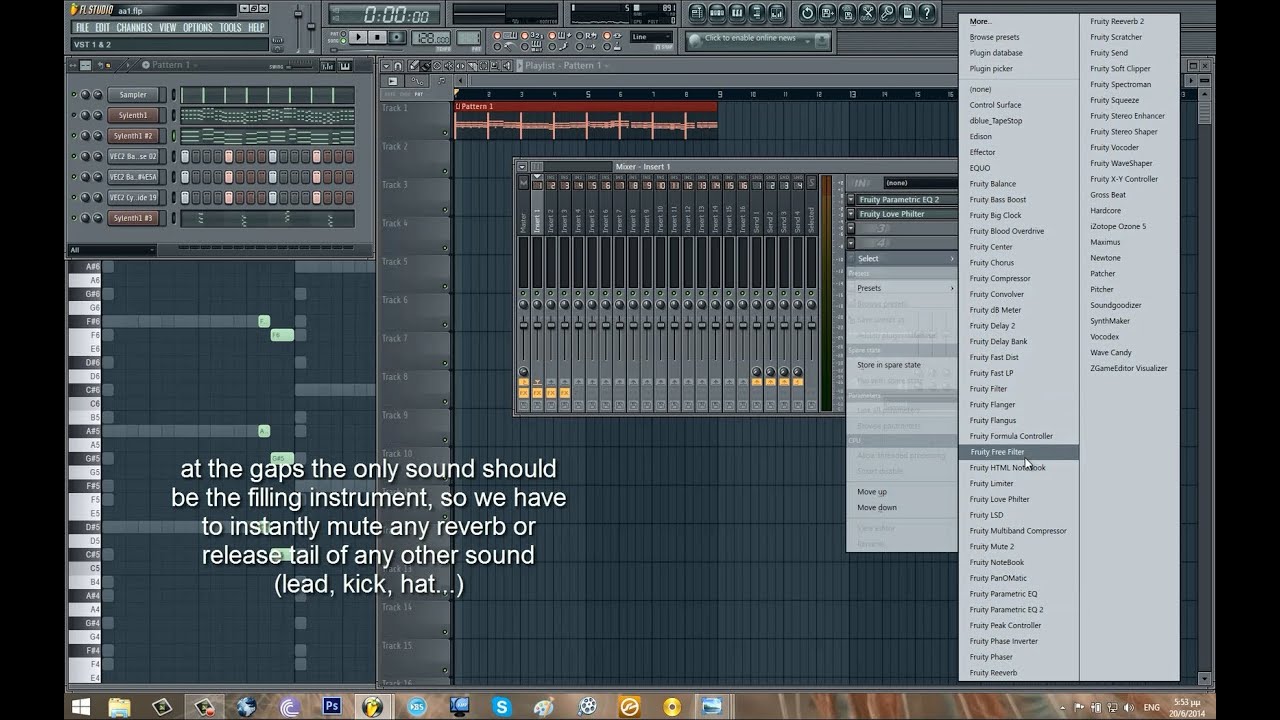
Task: Click FX button on Mixer Insert 1 track
Action: click(x=537, y=393)
